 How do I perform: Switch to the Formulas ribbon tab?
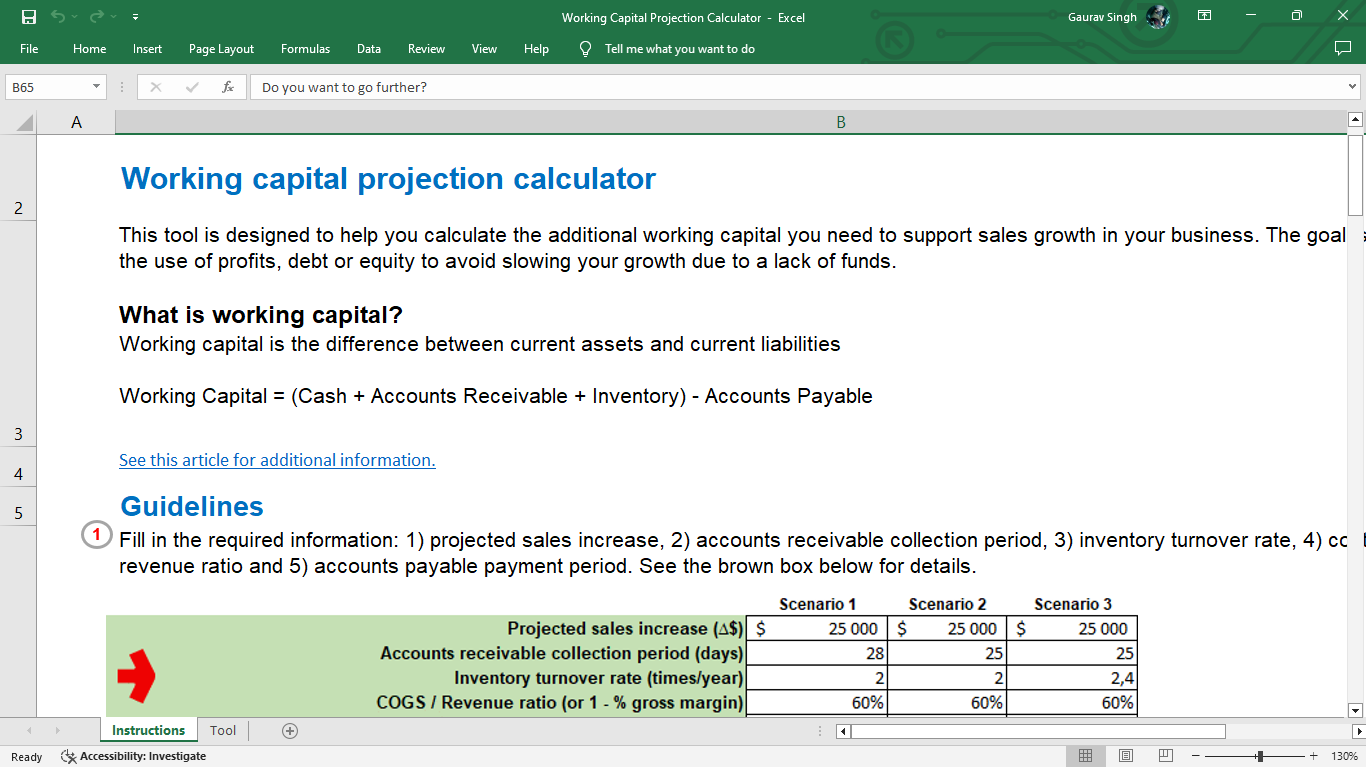pyautogui.click(x=305, y=48)
